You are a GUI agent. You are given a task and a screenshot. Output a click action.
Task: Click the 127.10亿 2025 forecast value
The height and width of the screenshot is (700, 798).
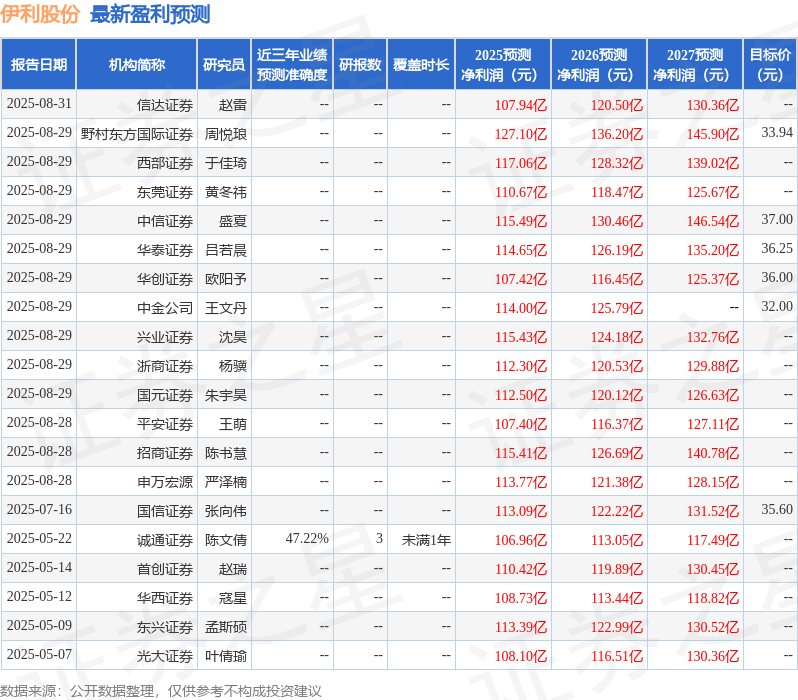(x=521, y=134)
